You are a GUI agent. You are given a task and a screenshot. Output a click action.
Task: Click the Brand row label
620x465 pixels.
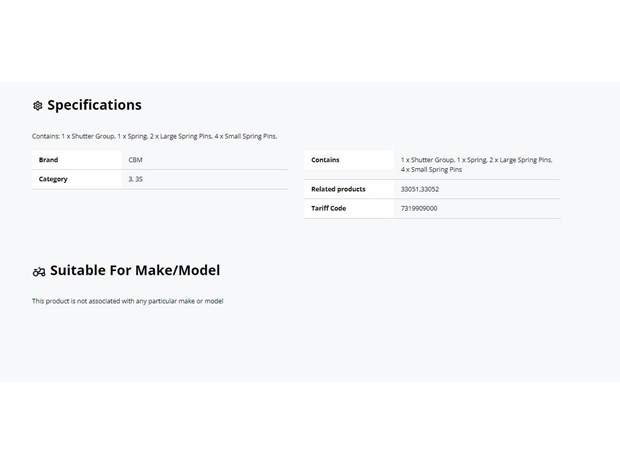48,160
